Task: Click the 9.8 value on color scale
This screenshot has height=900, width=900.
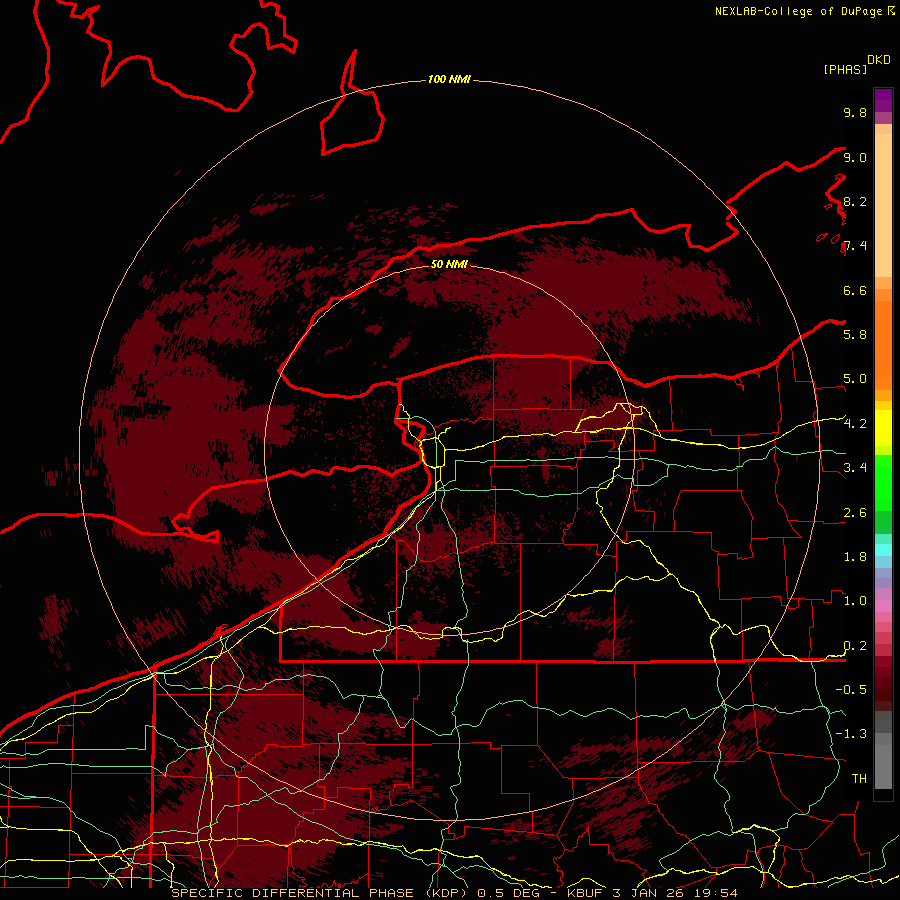Action: [x=855, y=113]
